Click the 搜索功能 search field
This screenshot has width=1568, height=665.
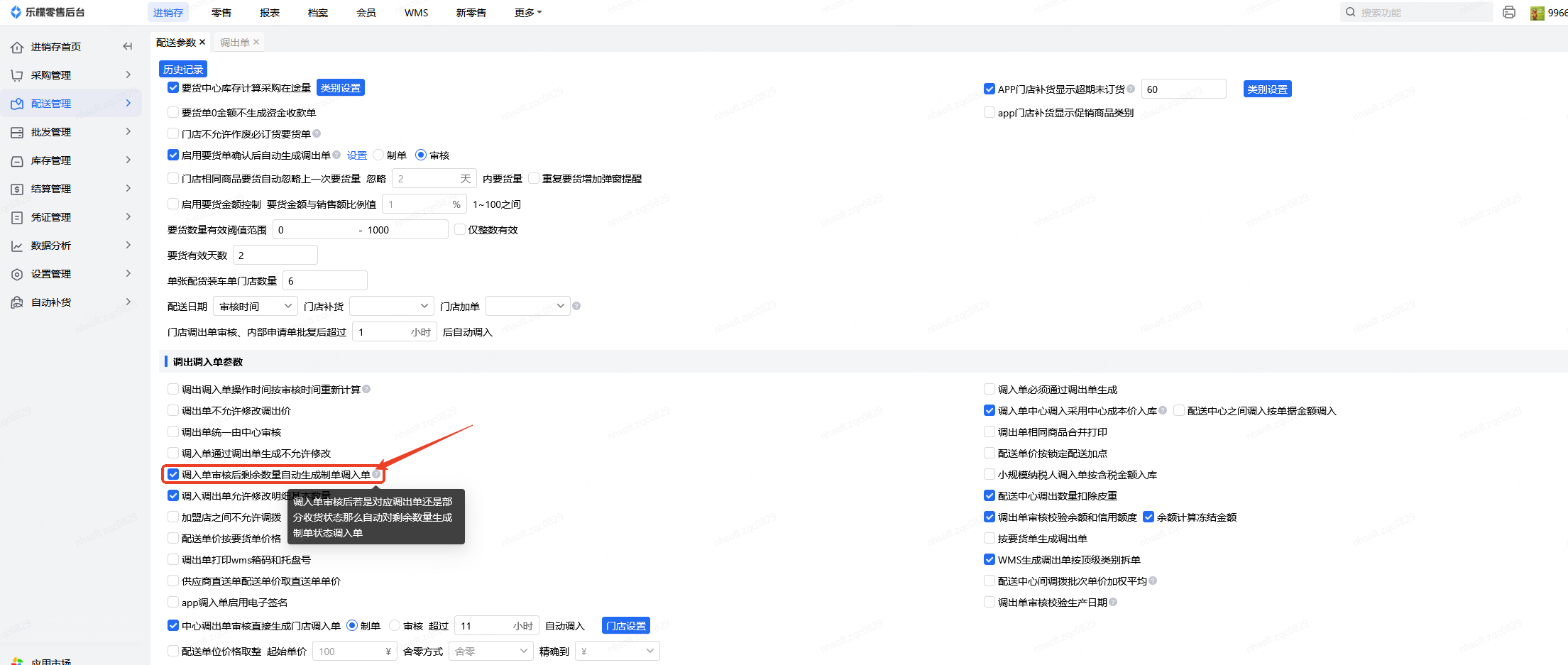pos(1417,12)
